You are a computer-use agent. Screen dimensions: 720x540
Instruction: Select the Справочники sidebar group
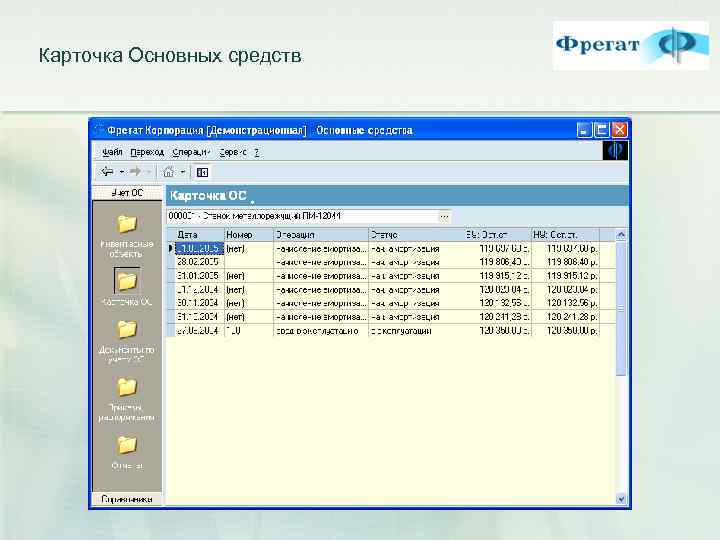pyautogui.click(x=127, y=499)
